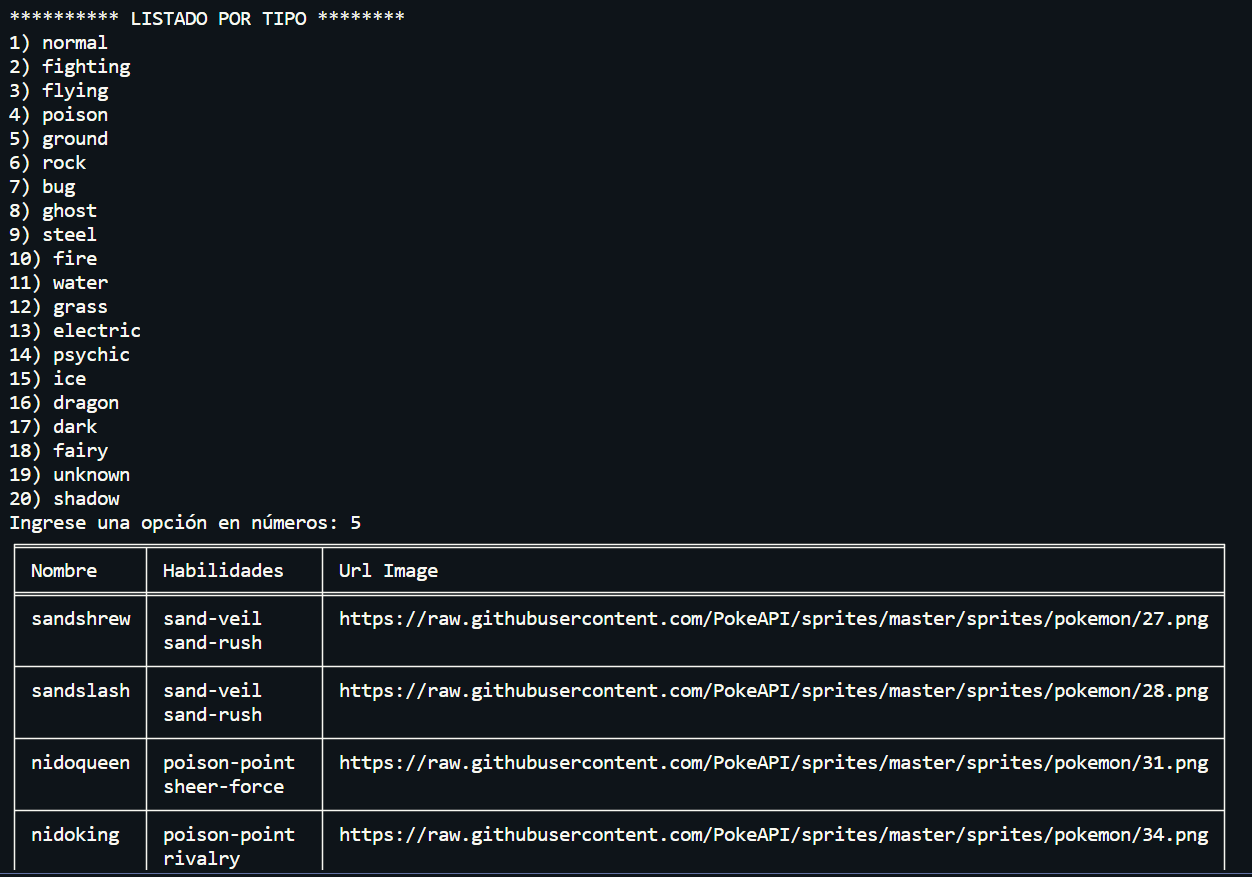This screenshot has width=1252, height=877.
Task: Click the '7) bug' entry
Action: point(42,187)
